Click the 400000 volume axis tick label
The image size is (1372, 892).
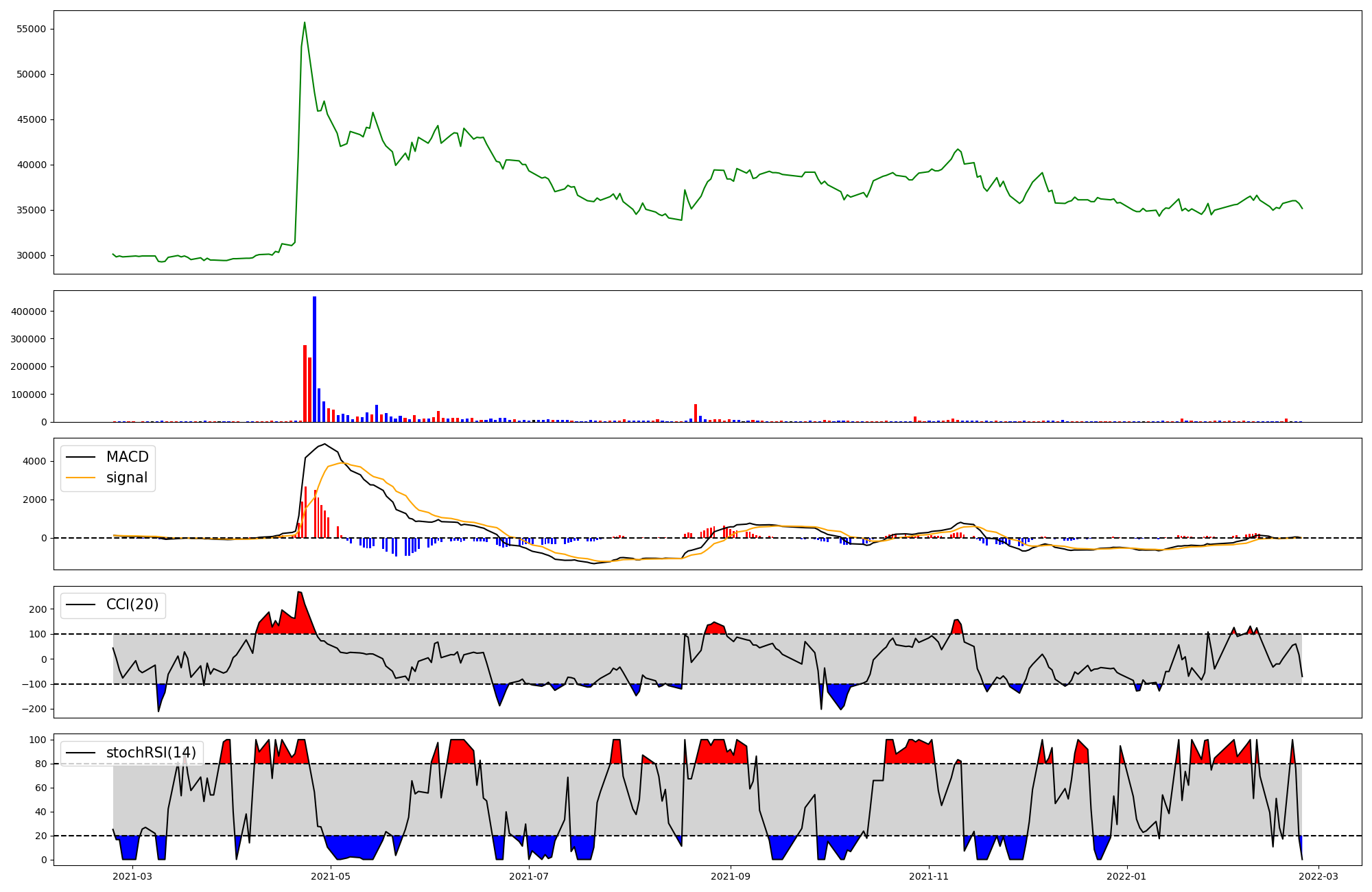pyautogui.click(x=29, y=312)
